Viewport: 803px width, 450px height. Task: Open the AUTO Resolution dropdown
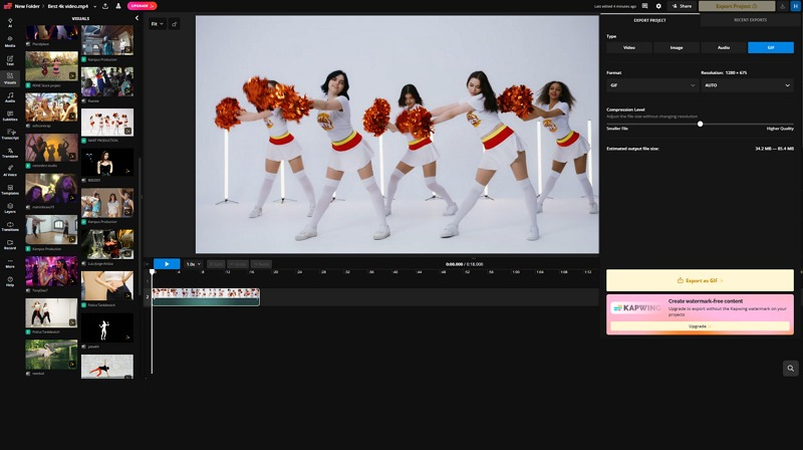coord(747,85)
